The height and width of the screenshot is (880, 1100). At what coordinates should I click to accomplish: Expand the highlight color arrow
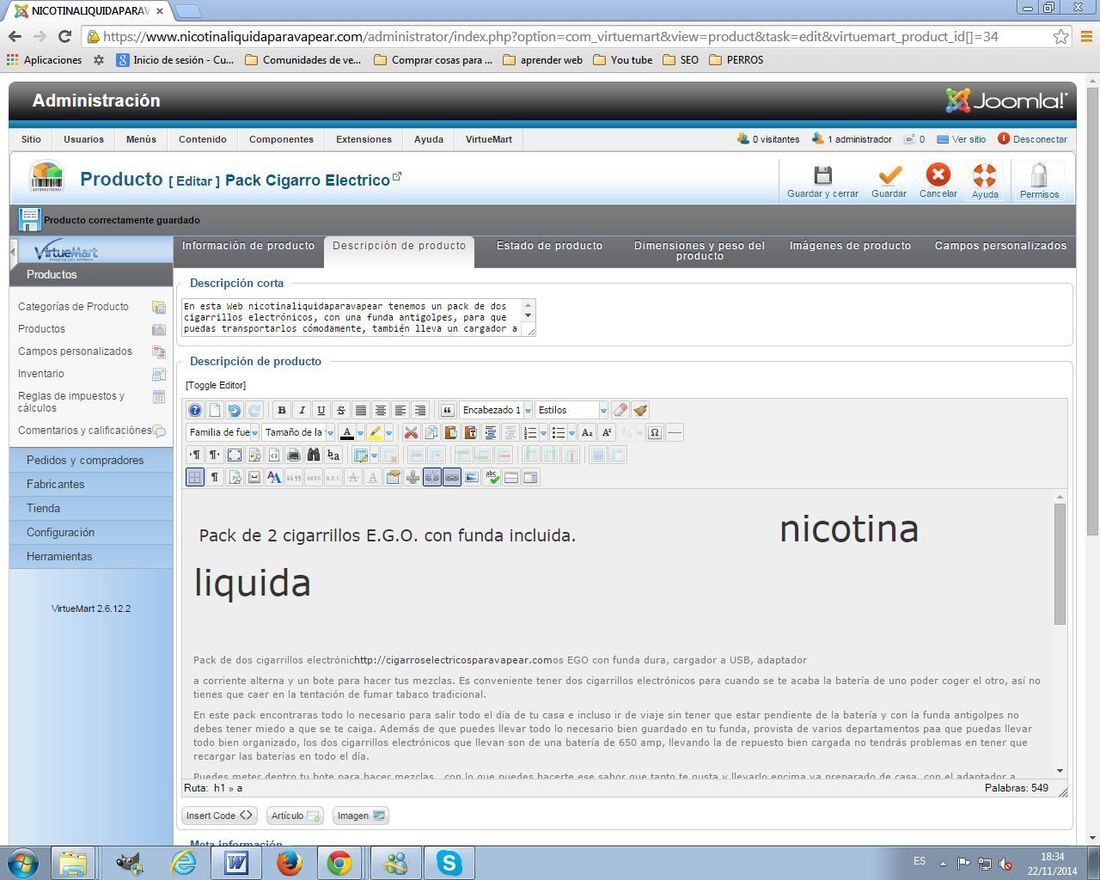pyautogui.click(x=389, y=432)
